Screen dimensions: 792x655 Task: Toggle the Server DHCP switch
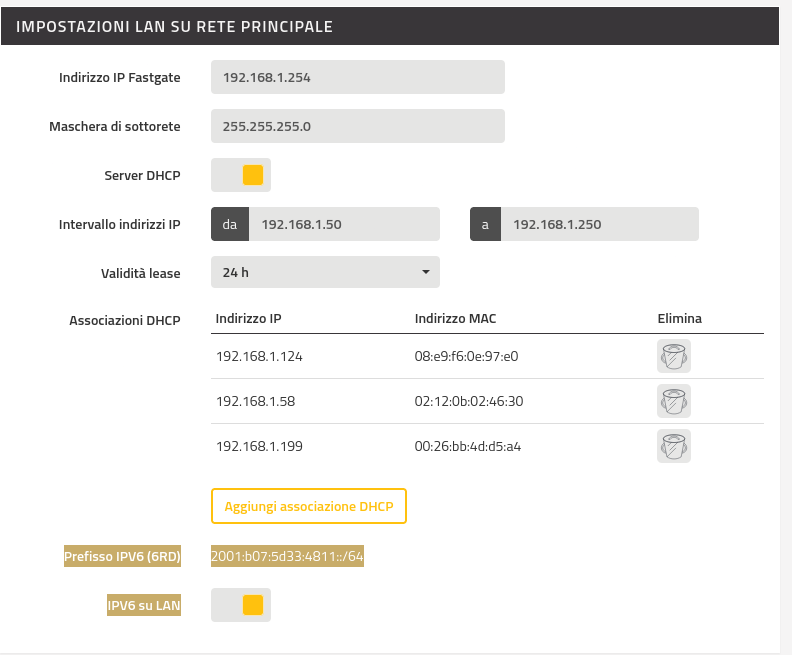[x=241, y=175]
